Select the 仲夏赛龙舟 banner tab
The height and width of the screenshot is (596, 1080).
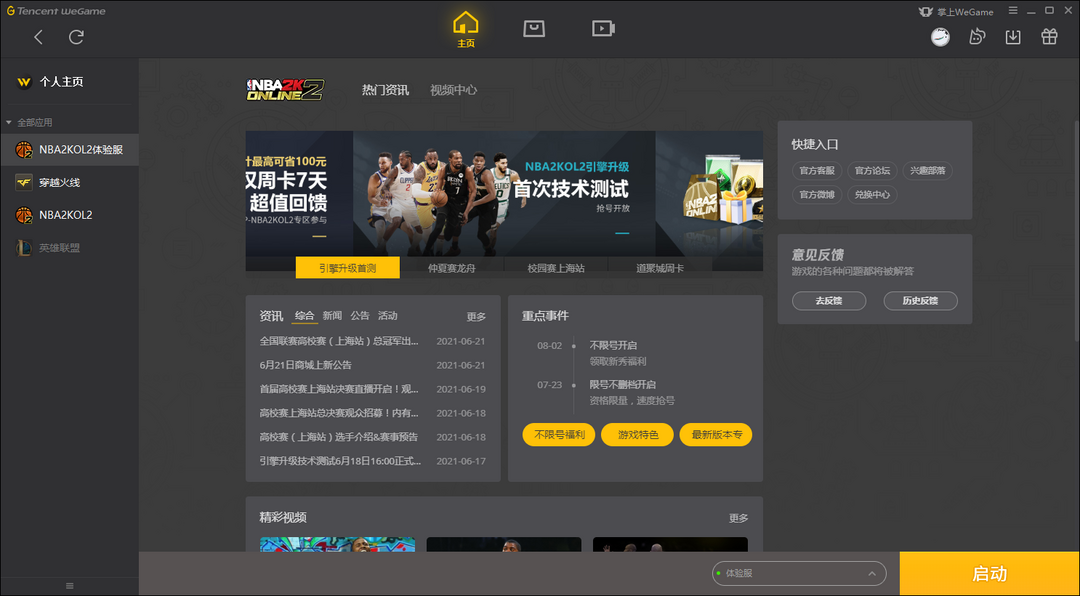(452, 268)
